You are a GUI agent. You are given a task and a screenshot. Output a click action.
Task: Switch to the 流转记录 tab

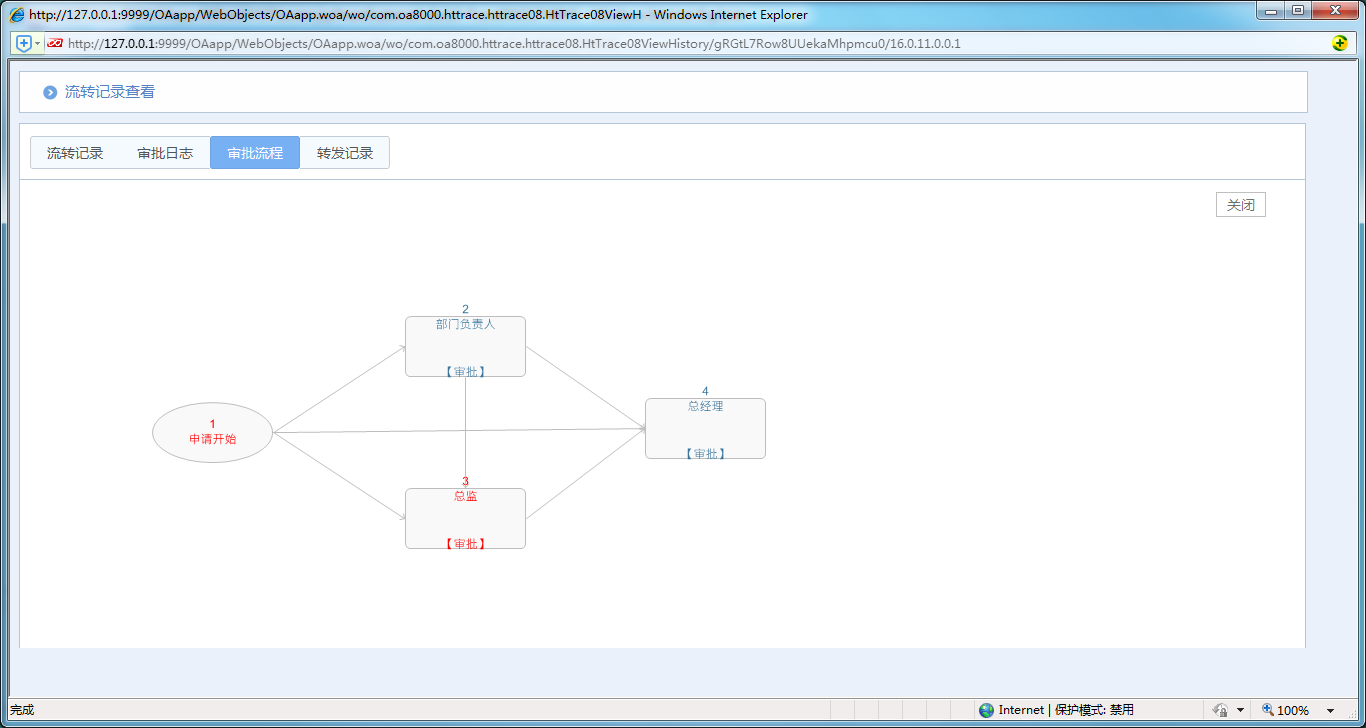tap(75, 153)
